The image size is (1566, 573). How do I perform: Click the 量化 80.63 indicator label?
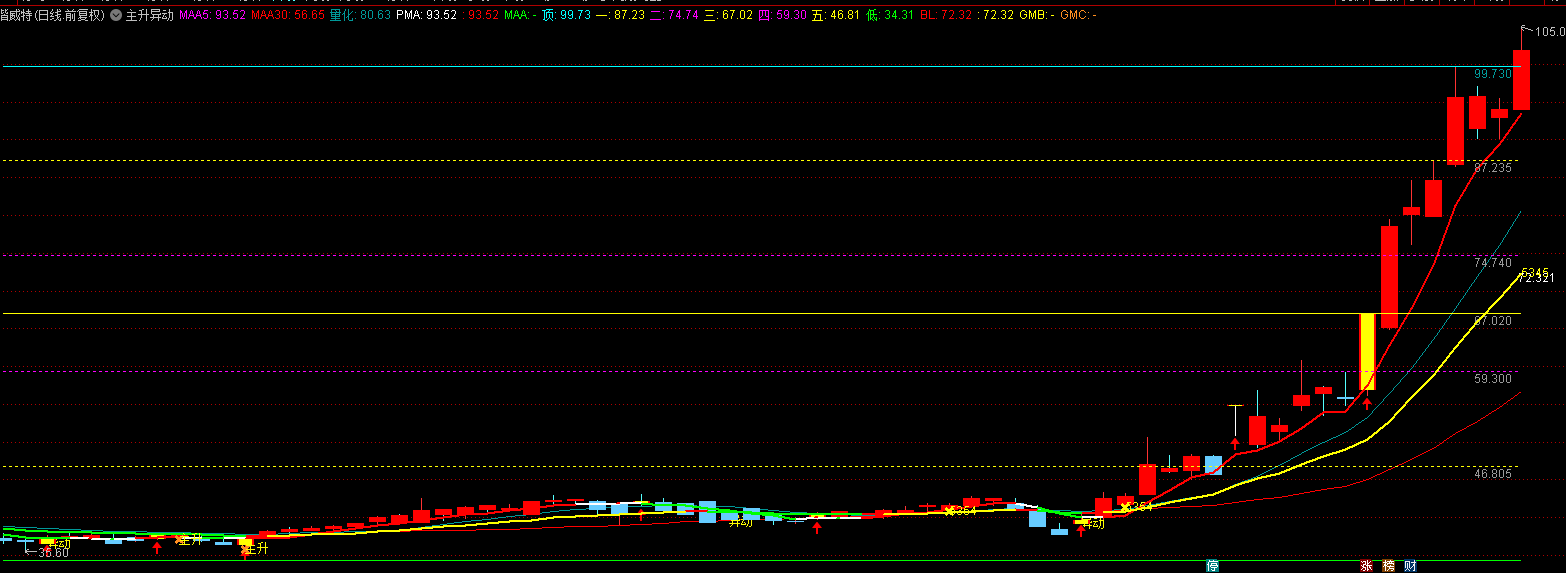click(360, 16)
